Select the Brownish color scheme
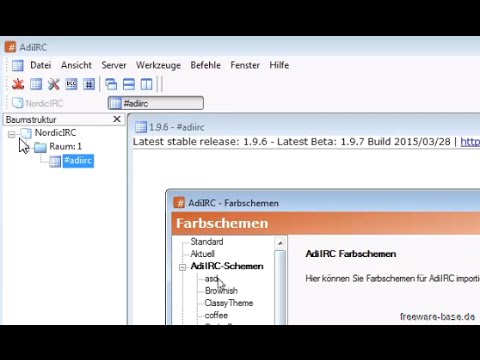 221,291
